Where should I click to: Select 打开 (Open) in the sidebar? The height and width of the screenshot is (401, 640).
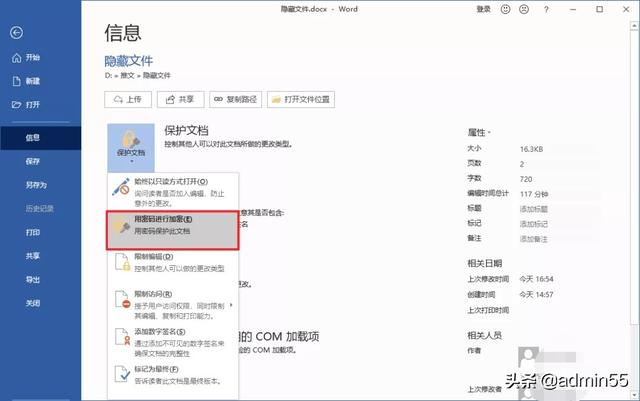pyautogui.click(x=27, y=105)
